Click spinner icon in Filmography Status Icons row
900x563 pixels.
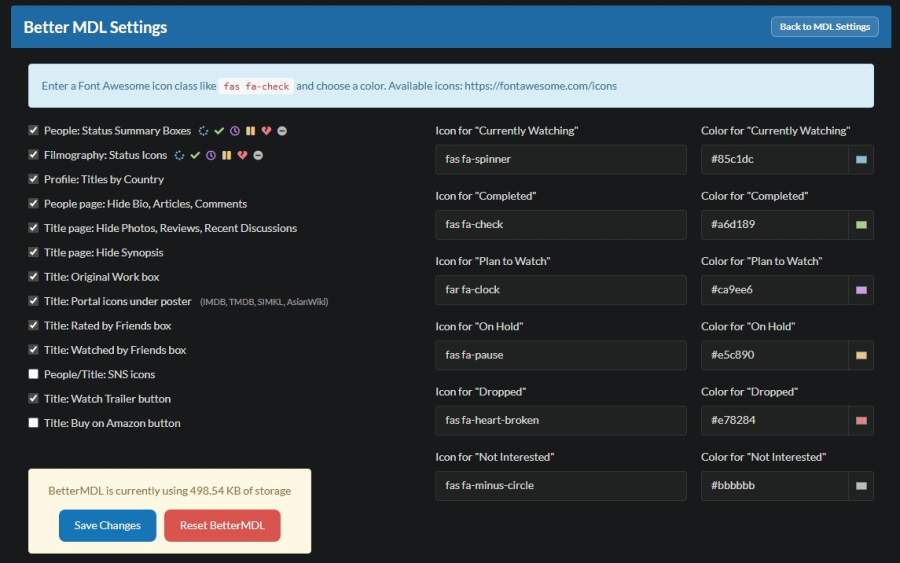tap(179, 156)
